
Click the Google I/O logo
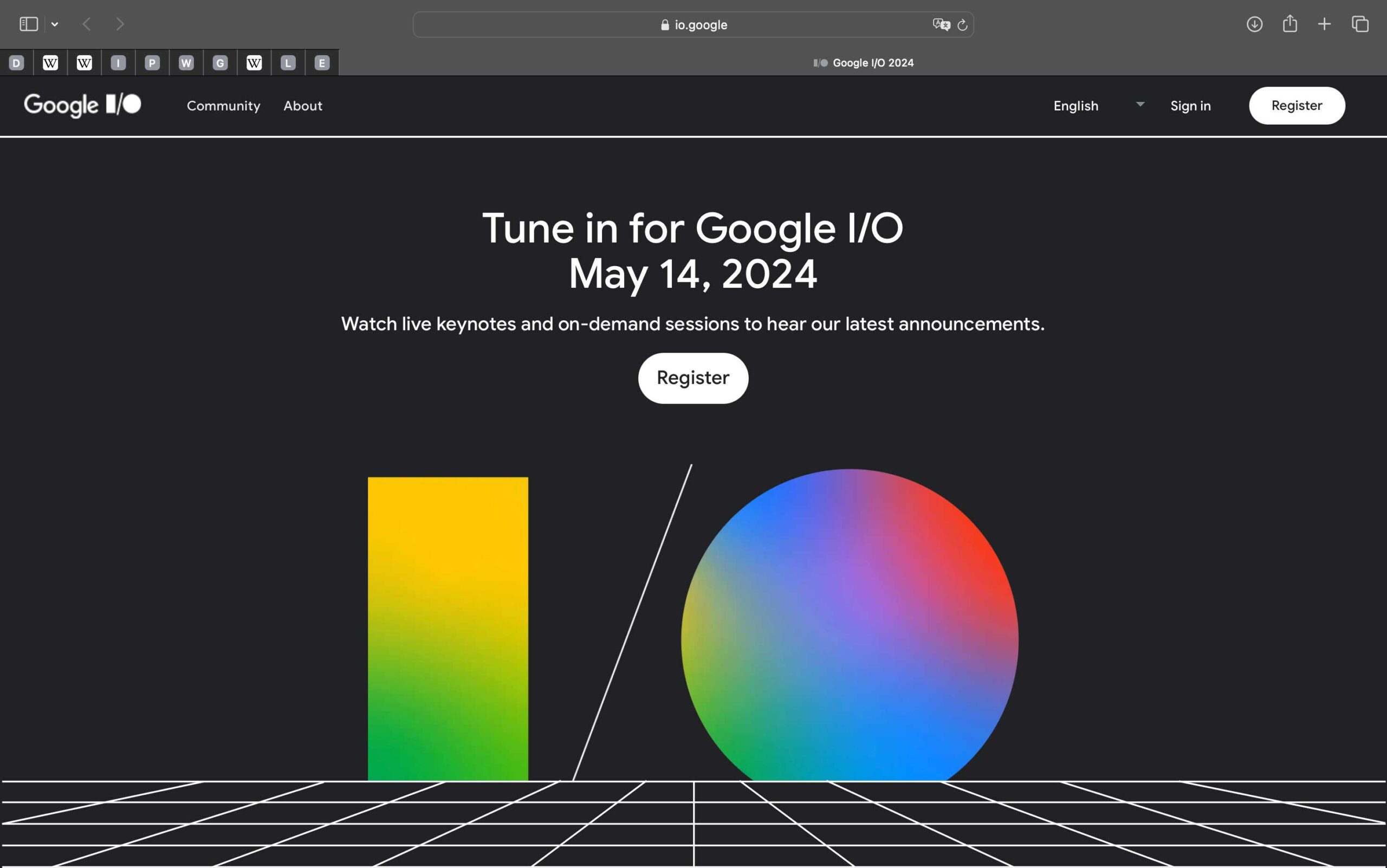83,105
